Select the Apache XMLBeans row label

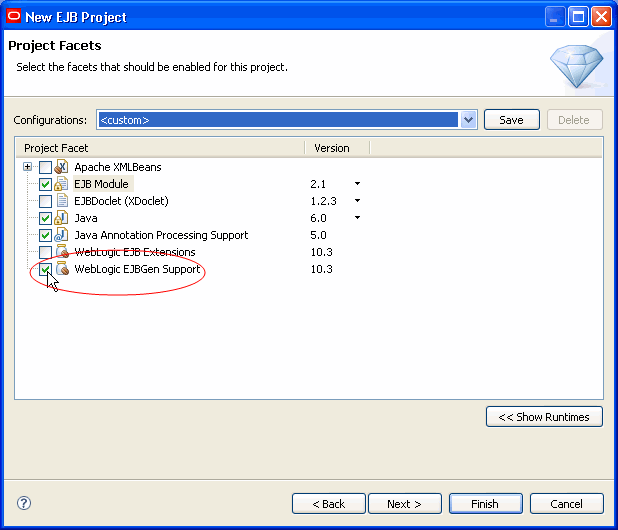click(118, 167)
